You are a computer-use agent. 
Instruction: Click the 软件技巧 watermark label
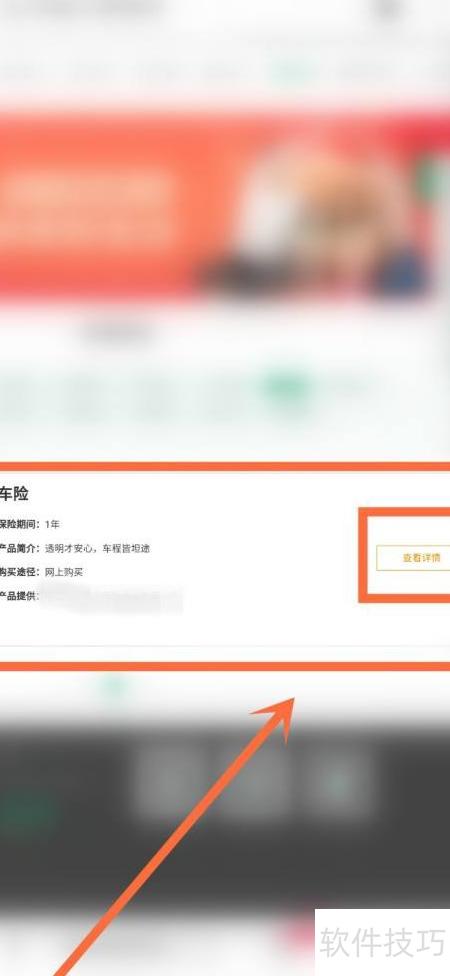tap(382, 942)
